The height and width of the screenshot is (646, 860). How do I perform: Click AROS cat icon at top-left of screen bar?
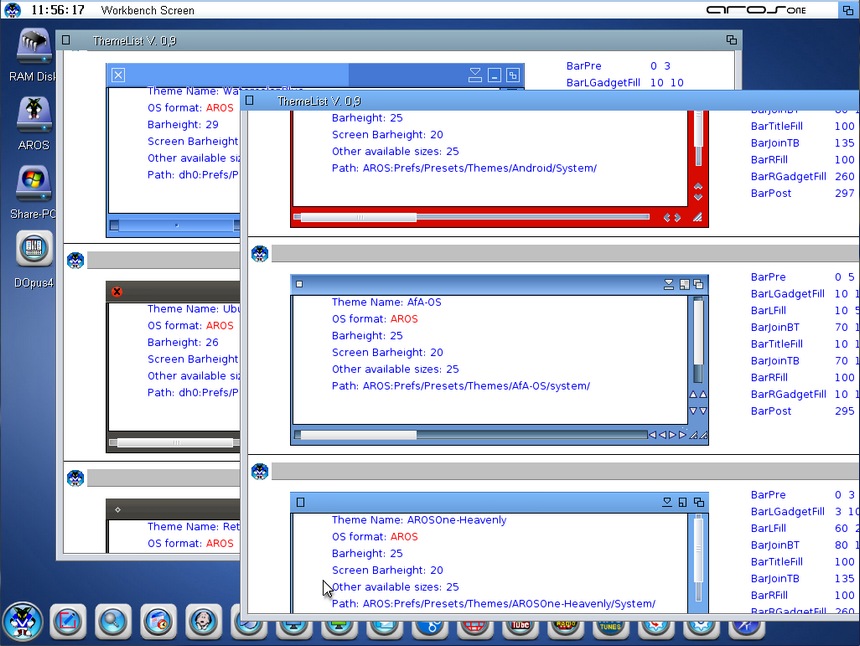(x=12, y=10)
